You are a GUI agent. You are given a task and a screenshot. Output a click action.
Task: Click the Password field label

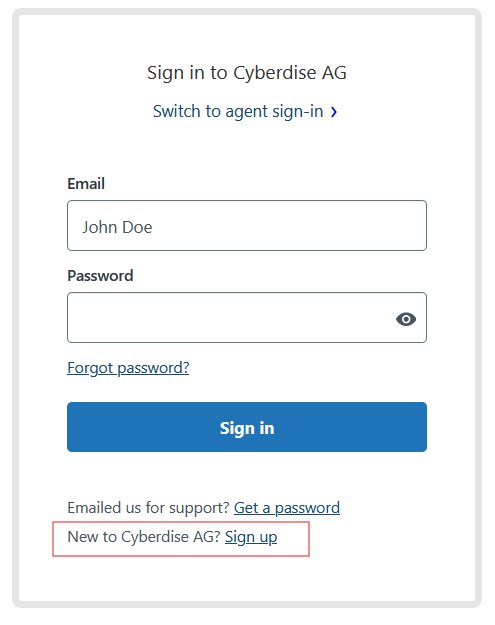[100, 276]
